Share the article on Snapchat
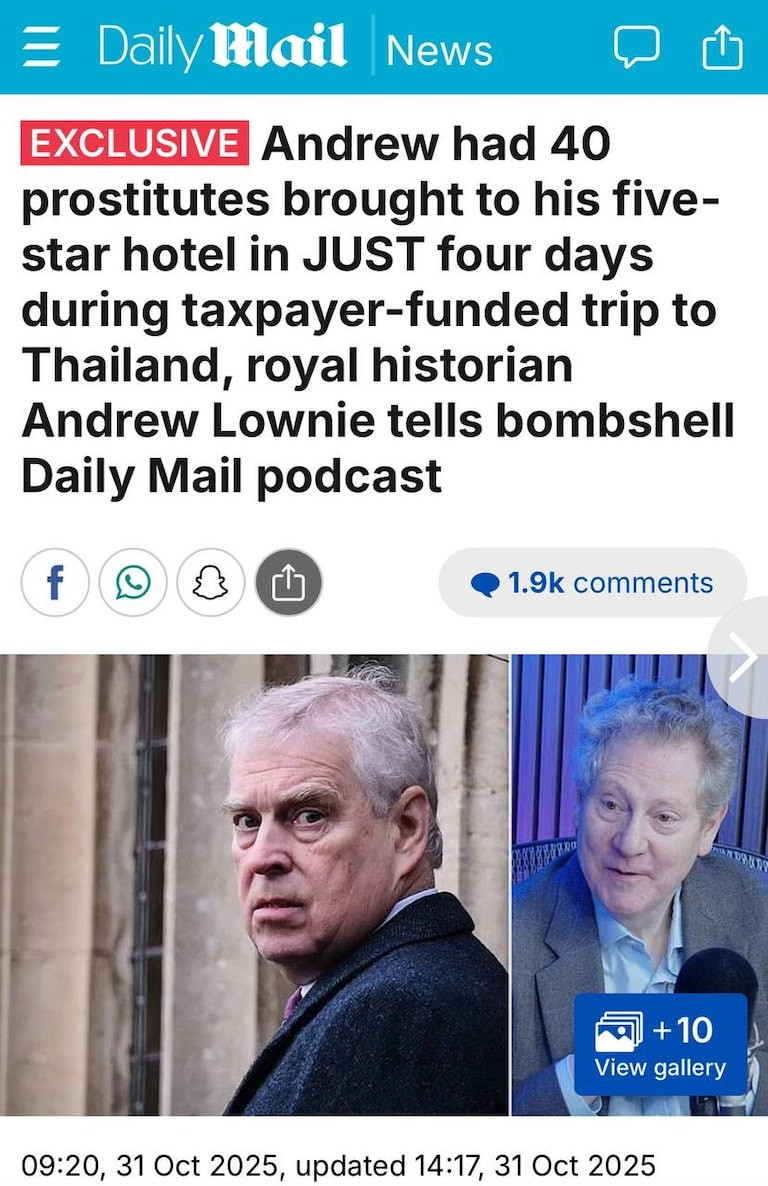Screen dimensions: 768x1186 coord(211,582)
